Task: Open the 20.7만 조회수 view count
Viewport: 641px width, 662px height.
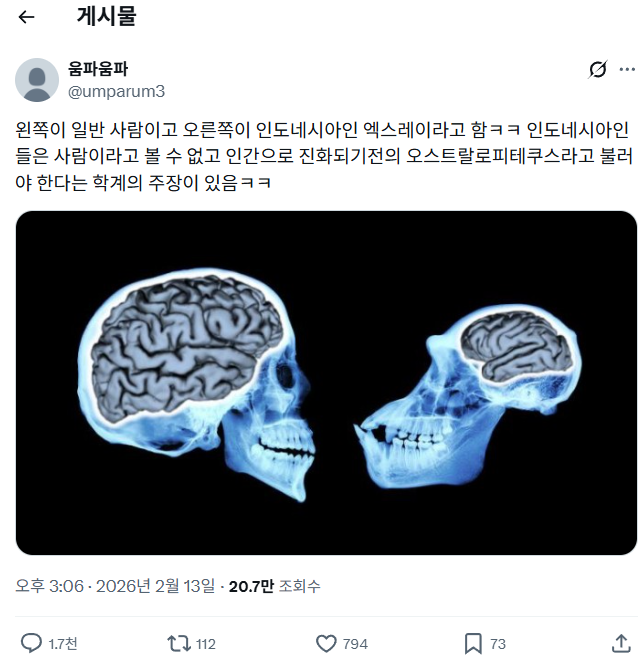Action: (x=274, y=586)
